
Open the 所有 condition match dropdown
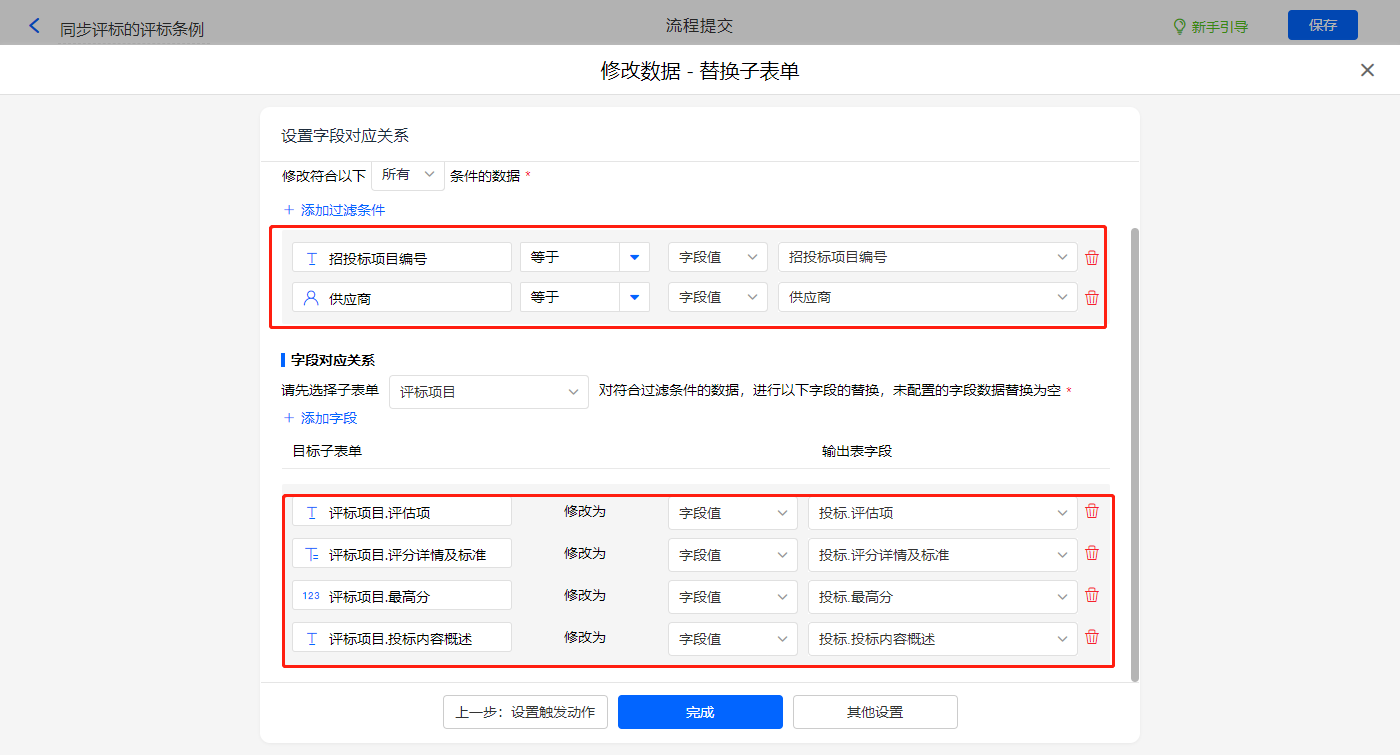click(408, 175)
